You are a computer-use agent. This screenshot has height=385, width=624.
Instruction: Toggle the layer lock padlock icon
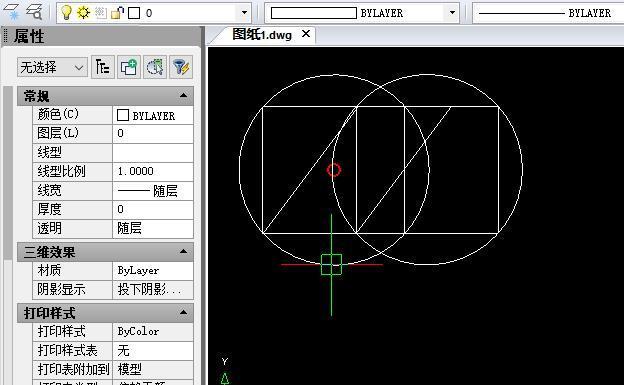click(x=117, y=13)
